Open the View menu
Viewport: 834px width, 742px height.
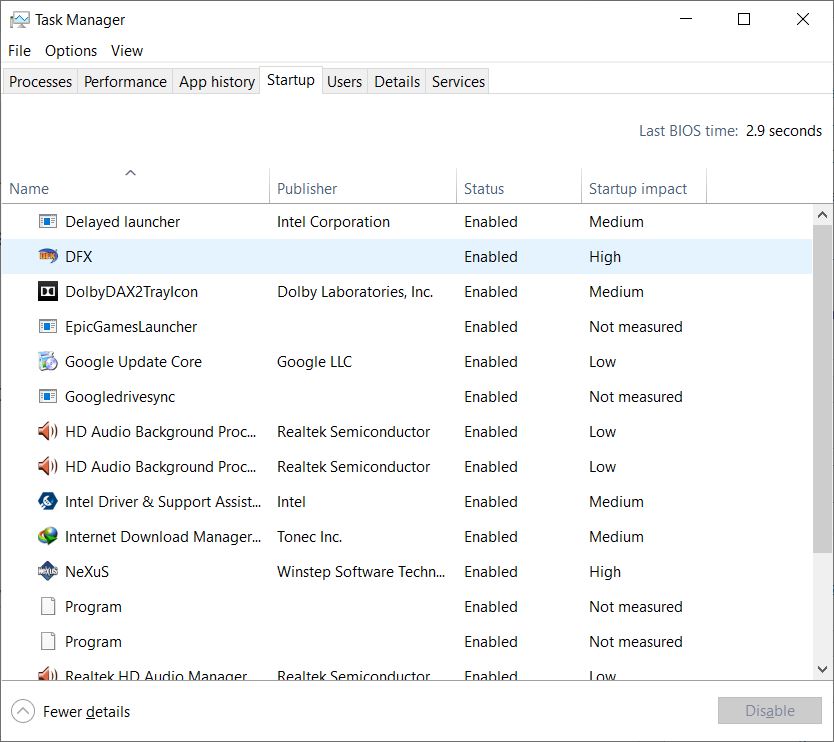click(127, 51)
